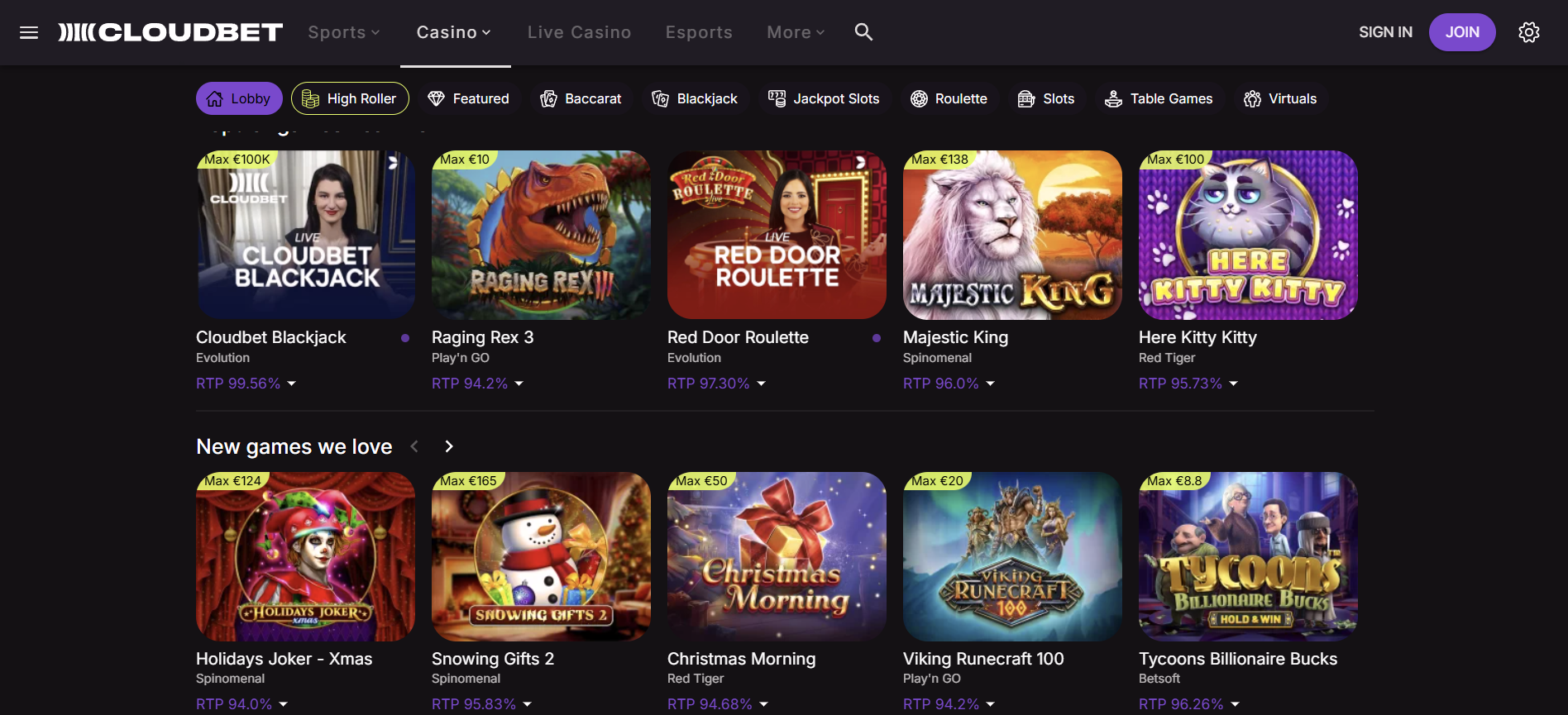Toggle the High Roller filter
Screen dimensions: 1568x715
pyautogui.click(x=350, y=99)
